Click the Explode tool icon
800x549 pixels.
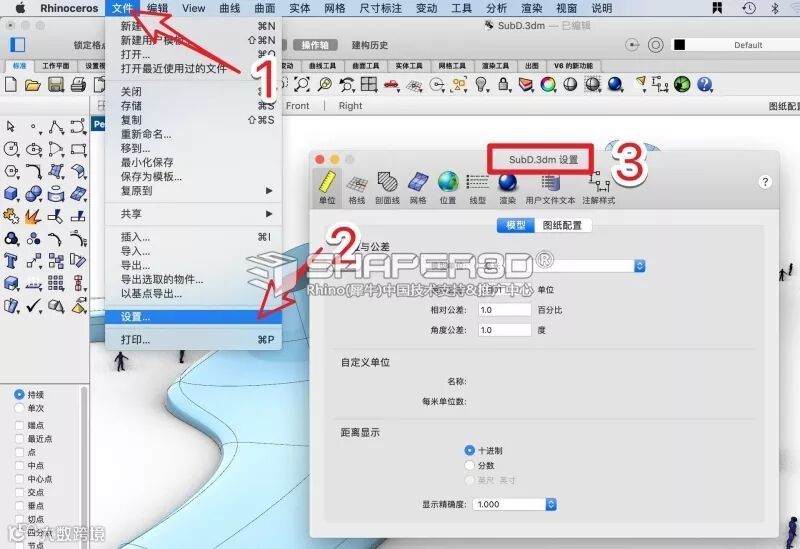point(33,216)
